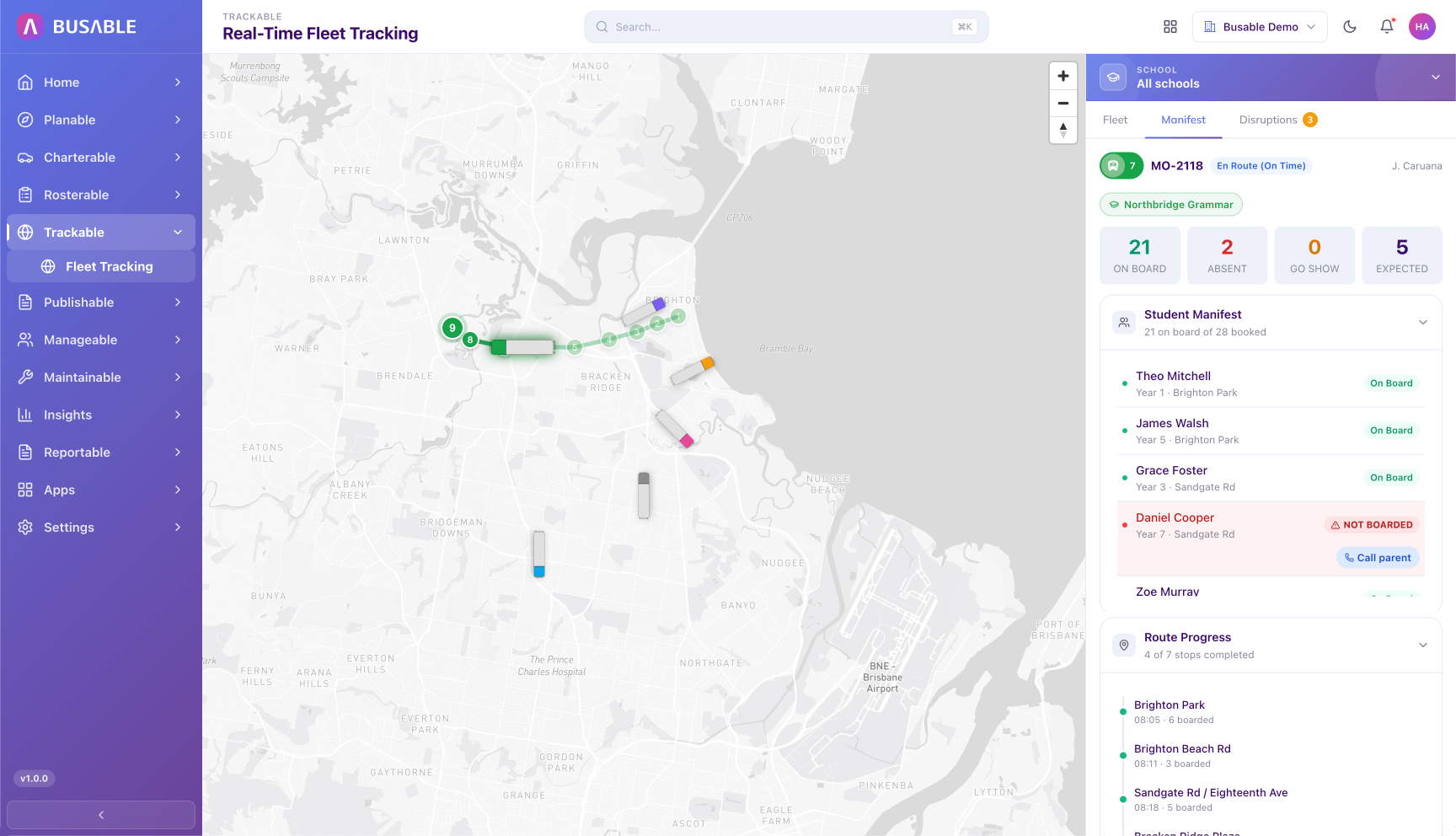The height and width of the screenshot is (836, 1456).
Task: Collapse the Student Manifest section
Action: [x=1423, y=323]
